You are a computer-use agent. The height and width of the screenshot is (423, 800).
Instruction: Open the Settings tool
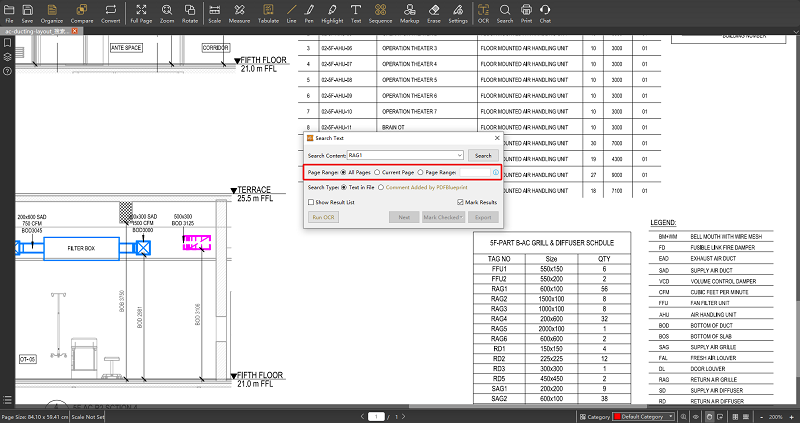point(458,13)
